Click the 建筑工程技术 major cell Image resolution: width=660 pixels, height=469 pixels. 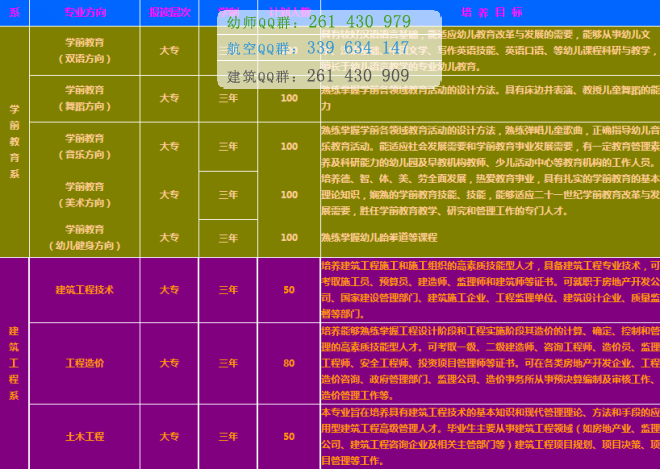pyautogui.click(x=84, y=290)
